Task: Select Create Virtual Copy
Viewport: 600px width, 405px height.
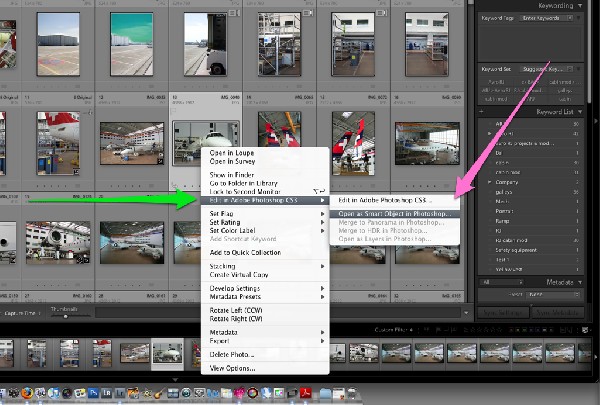Action: pyautogui.click(x=239, y=274)
